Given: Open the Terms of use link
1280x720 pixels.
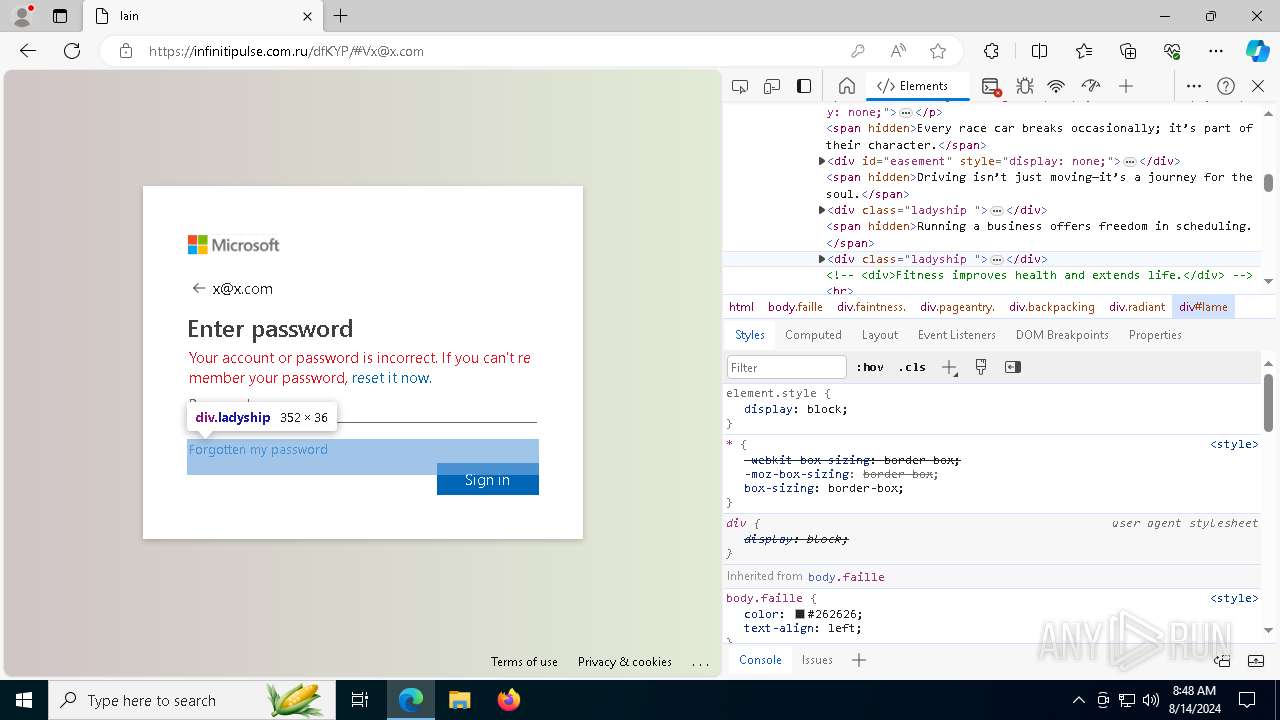Looking at the screenshot, I should point(524,662).
